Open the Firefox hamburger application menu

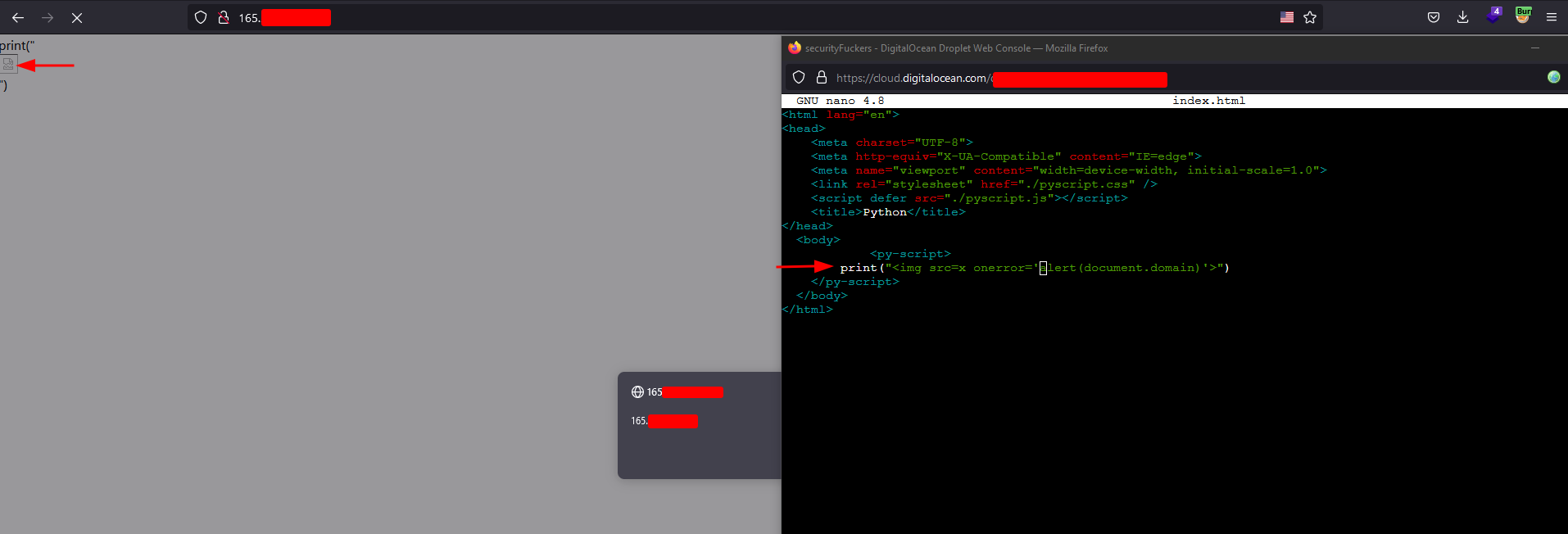(x=1552, y=17)
